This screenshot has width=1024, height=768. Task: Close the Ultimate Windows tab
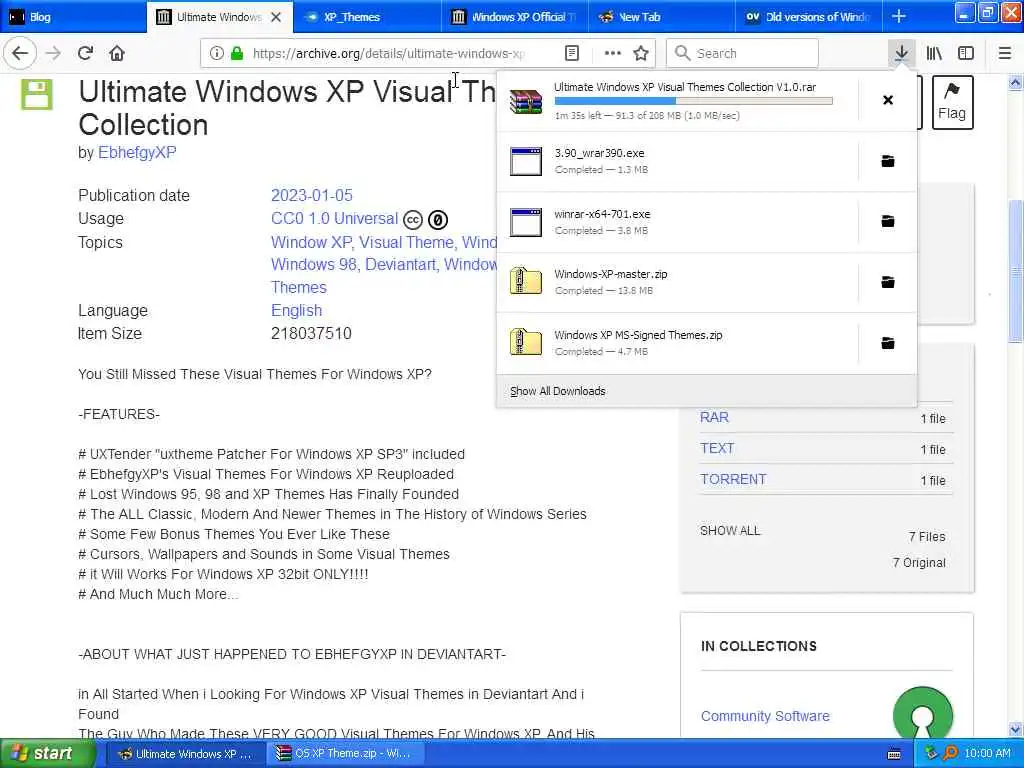click(x=276, y=17)
